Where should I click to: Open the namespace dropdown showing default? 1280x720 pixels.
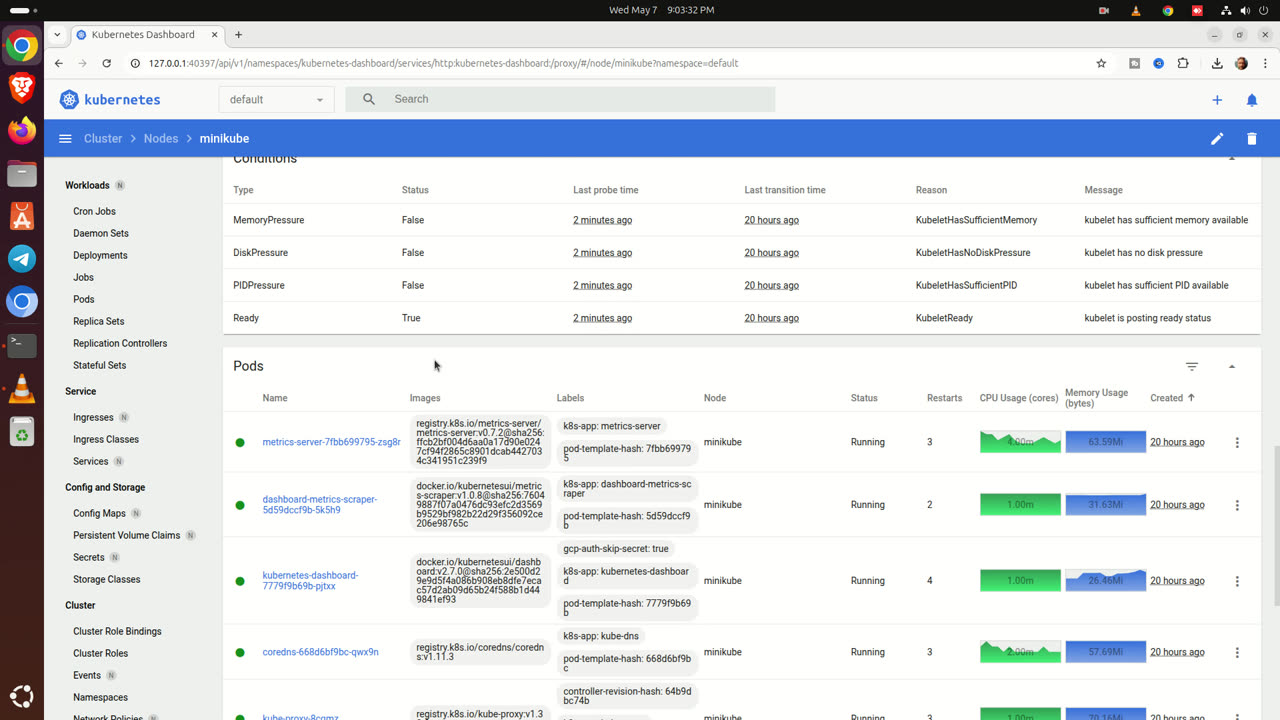pos(277,99)
